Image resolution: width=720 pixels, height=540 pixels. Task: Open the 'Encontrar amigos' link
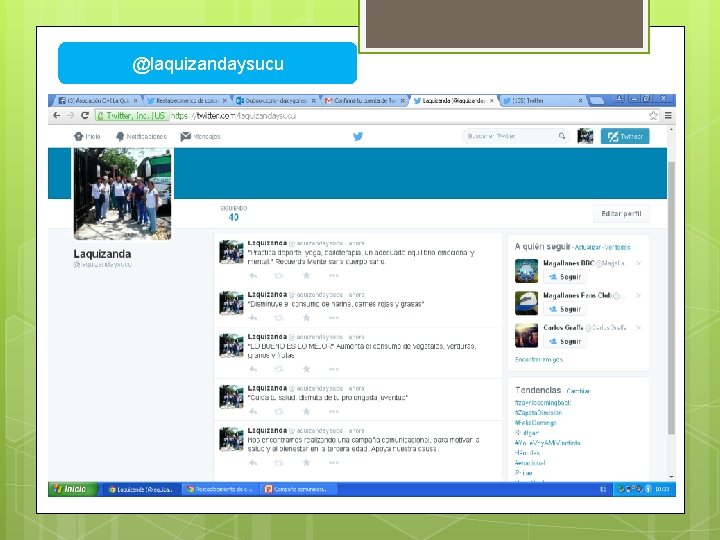(539, 360)
